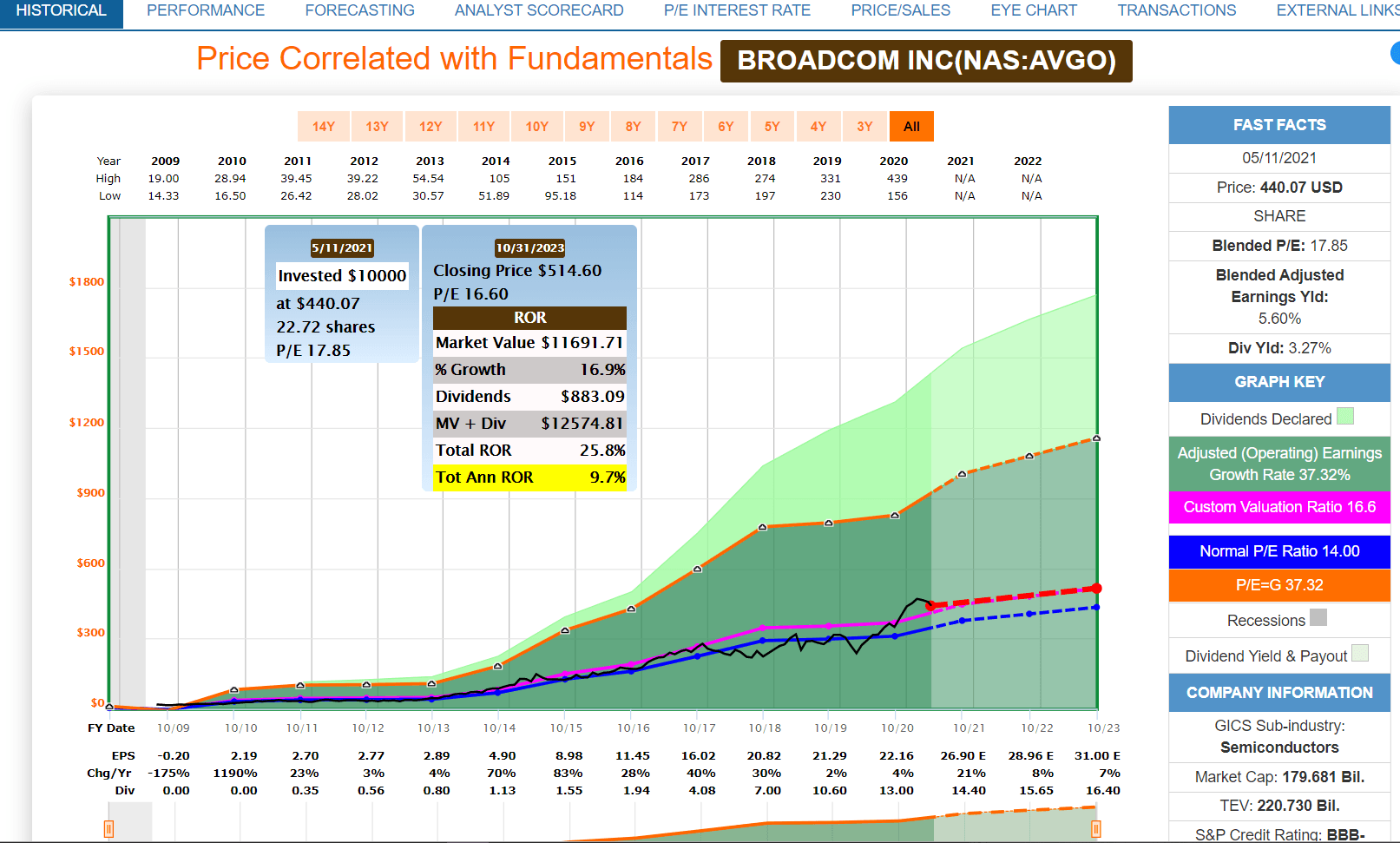
Task: Click the 26.90 E EPS estimate for 10/21
Action: coord(963,756)
